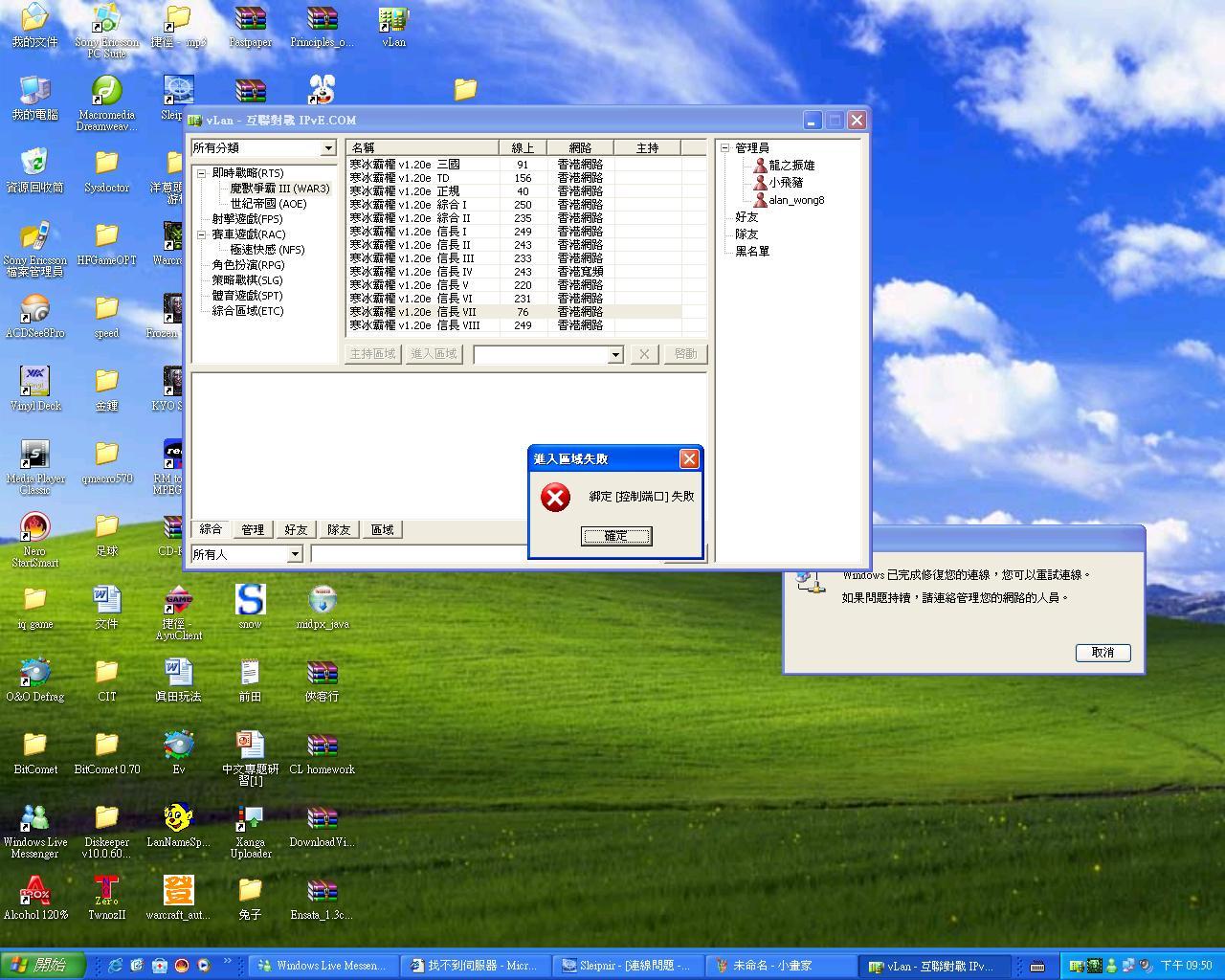Screen dimensions: 1225x980
Task: Select admin user 龍之振雄
Action: 791,166
